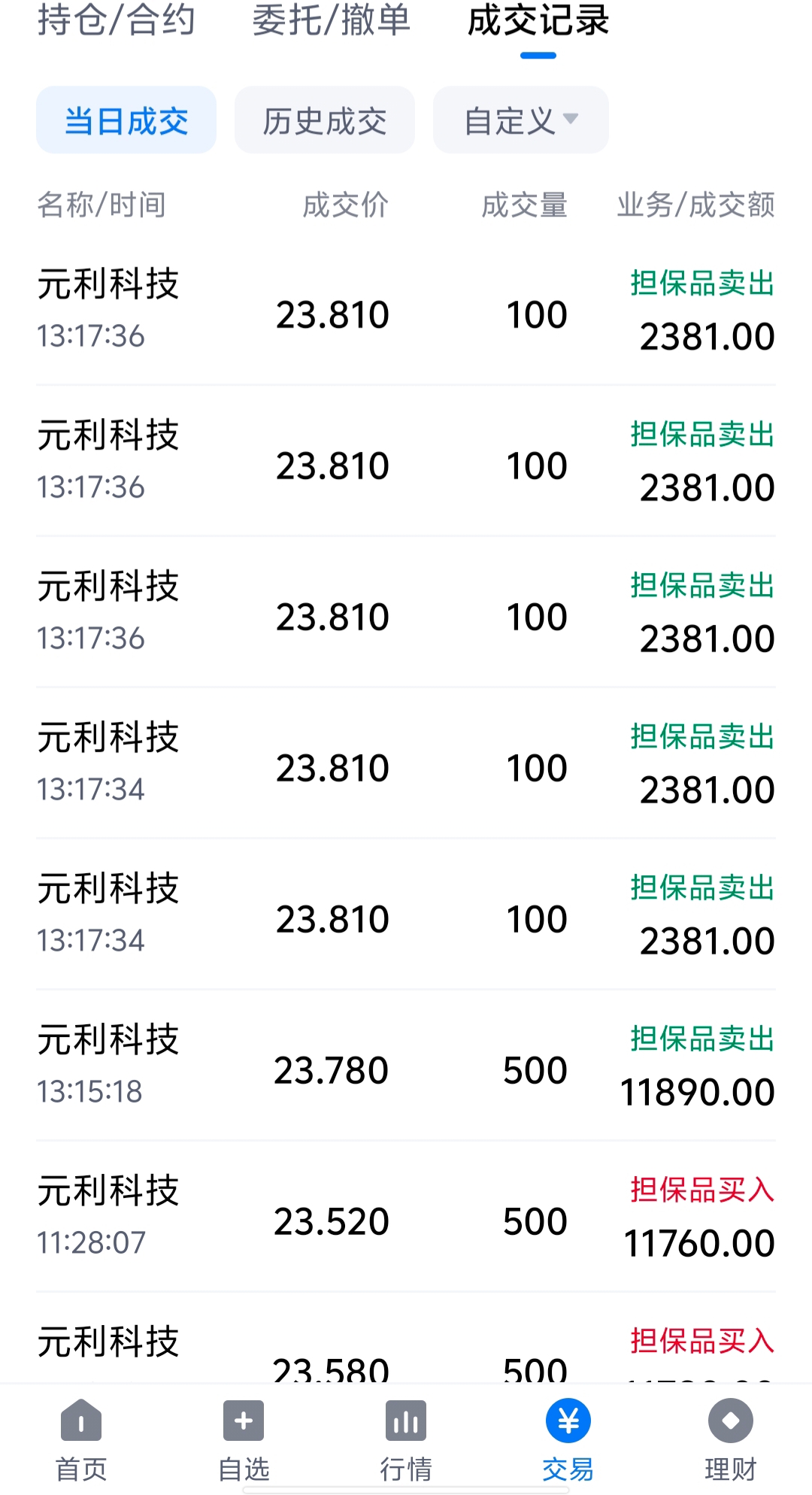This screenshot has width=812, height=1495.
Task: Select 当日成交 filter button
Action: [126, 120]
